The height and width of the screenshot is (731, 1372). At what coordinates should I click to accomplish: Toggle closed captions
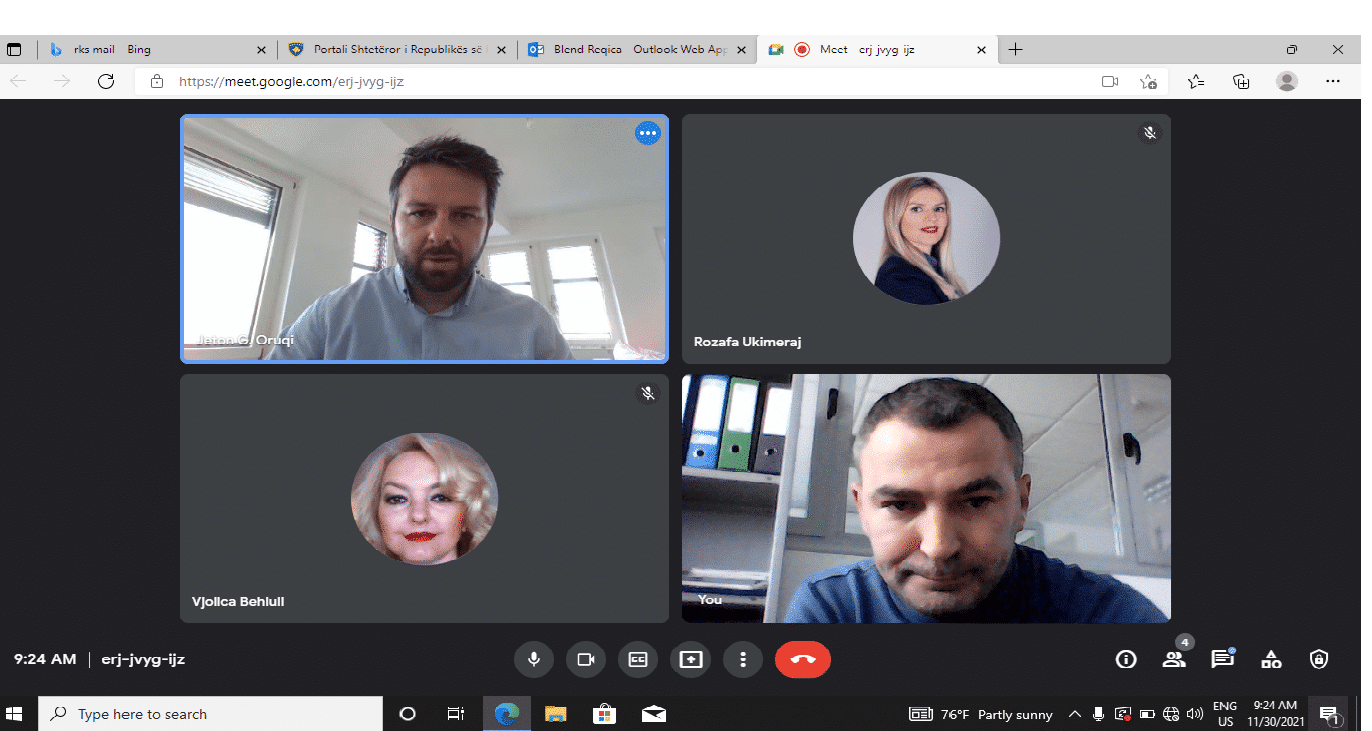[638, 659]
